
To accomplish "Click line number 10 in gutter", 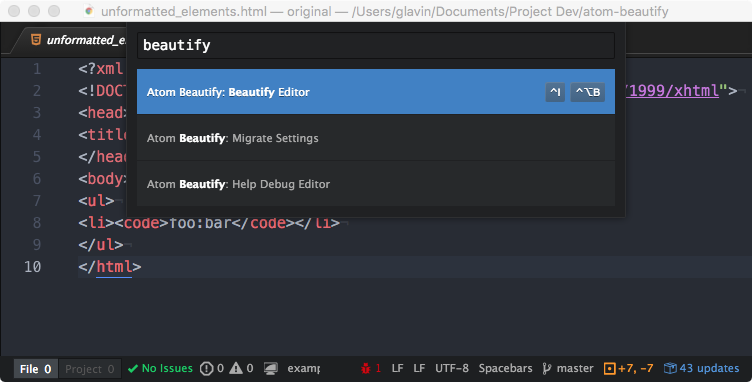I will click(33, 266).
